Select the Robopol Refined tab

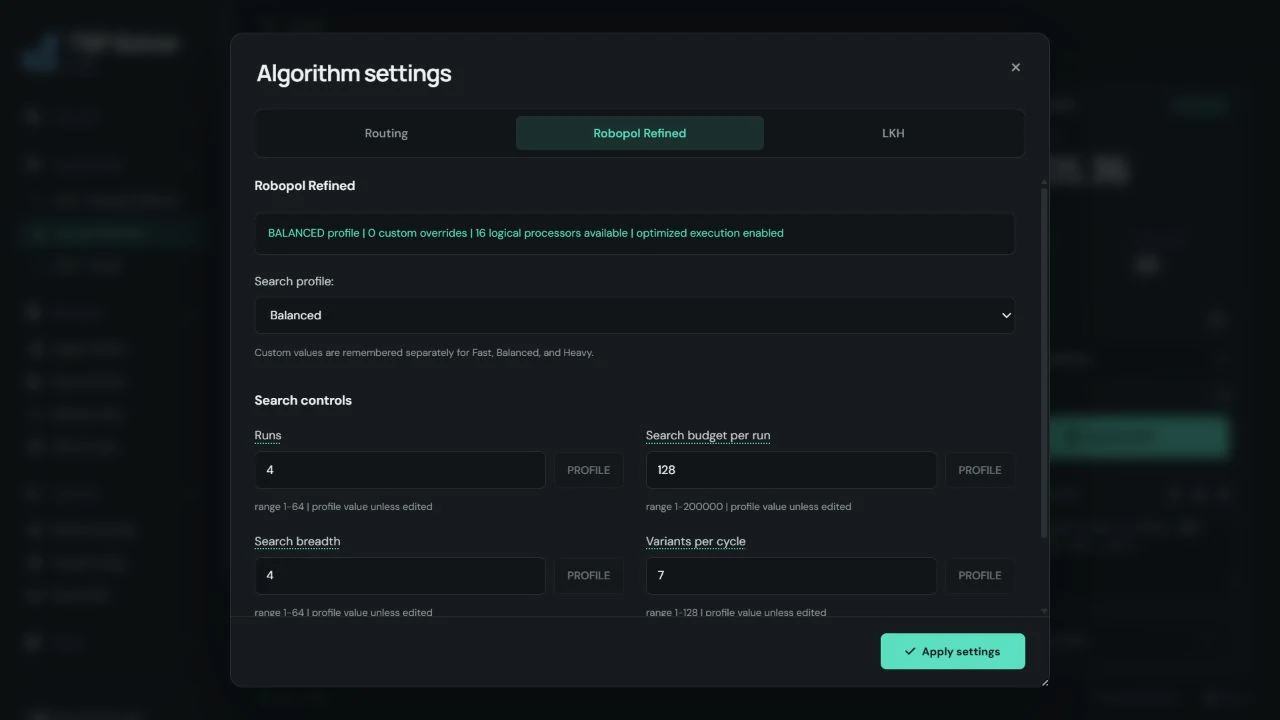[x=640, y=133]
